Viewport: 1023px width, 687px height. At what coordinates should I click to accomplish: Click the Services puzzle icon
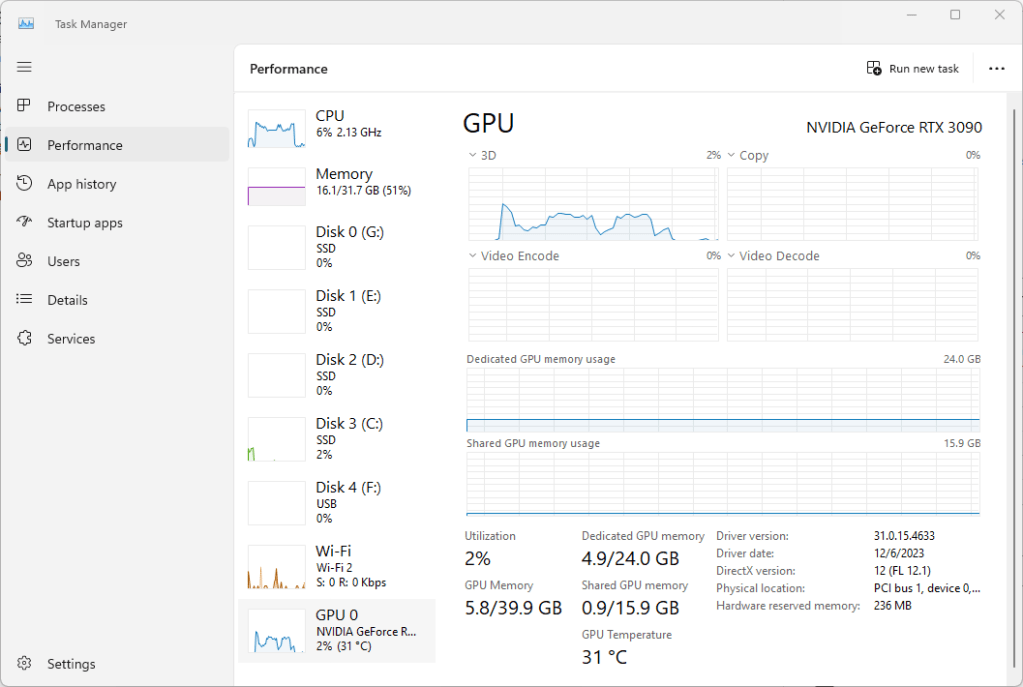point(25,339)
